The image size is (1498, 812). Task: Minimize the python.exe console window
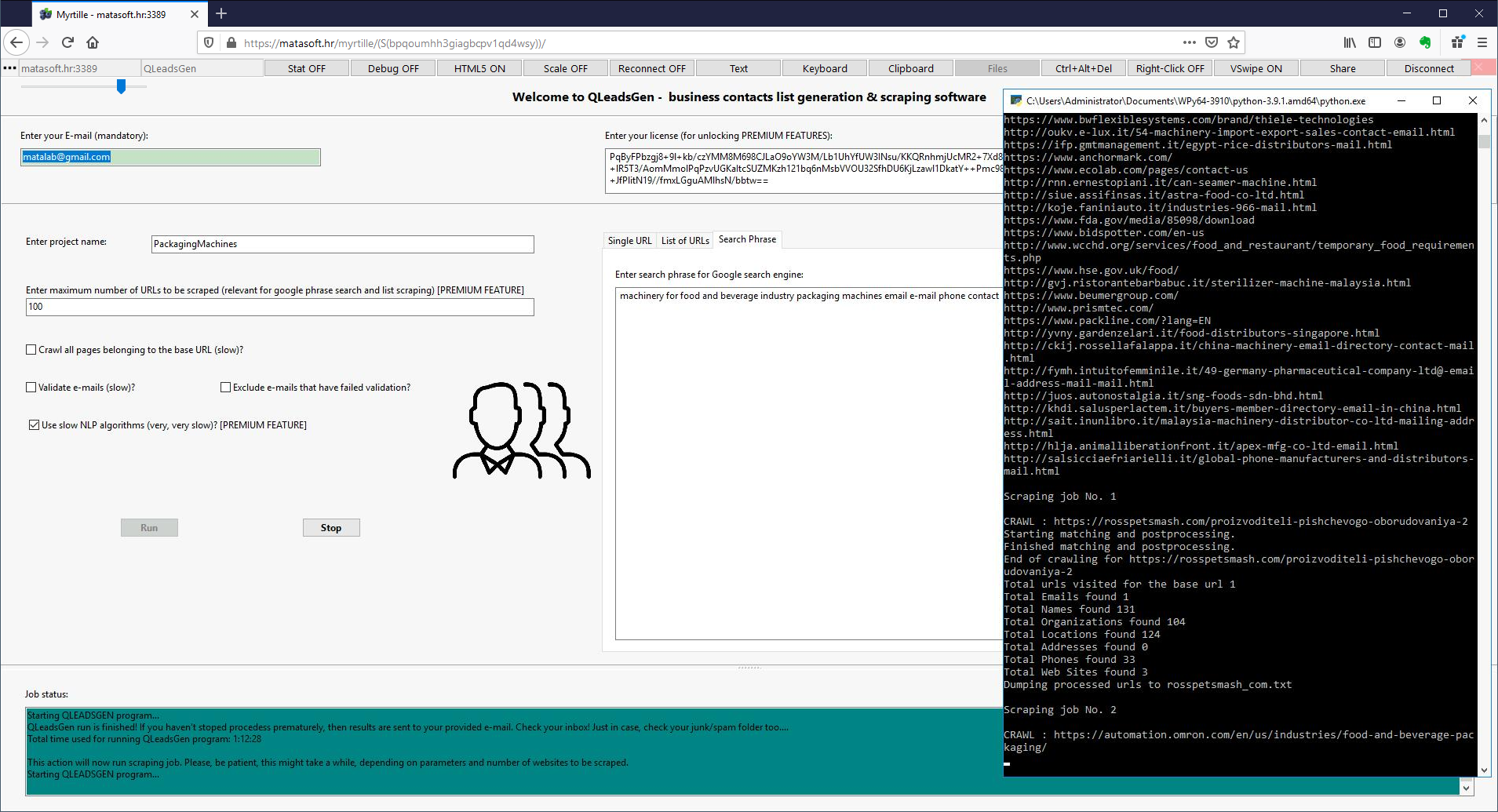coord(1401,100)
